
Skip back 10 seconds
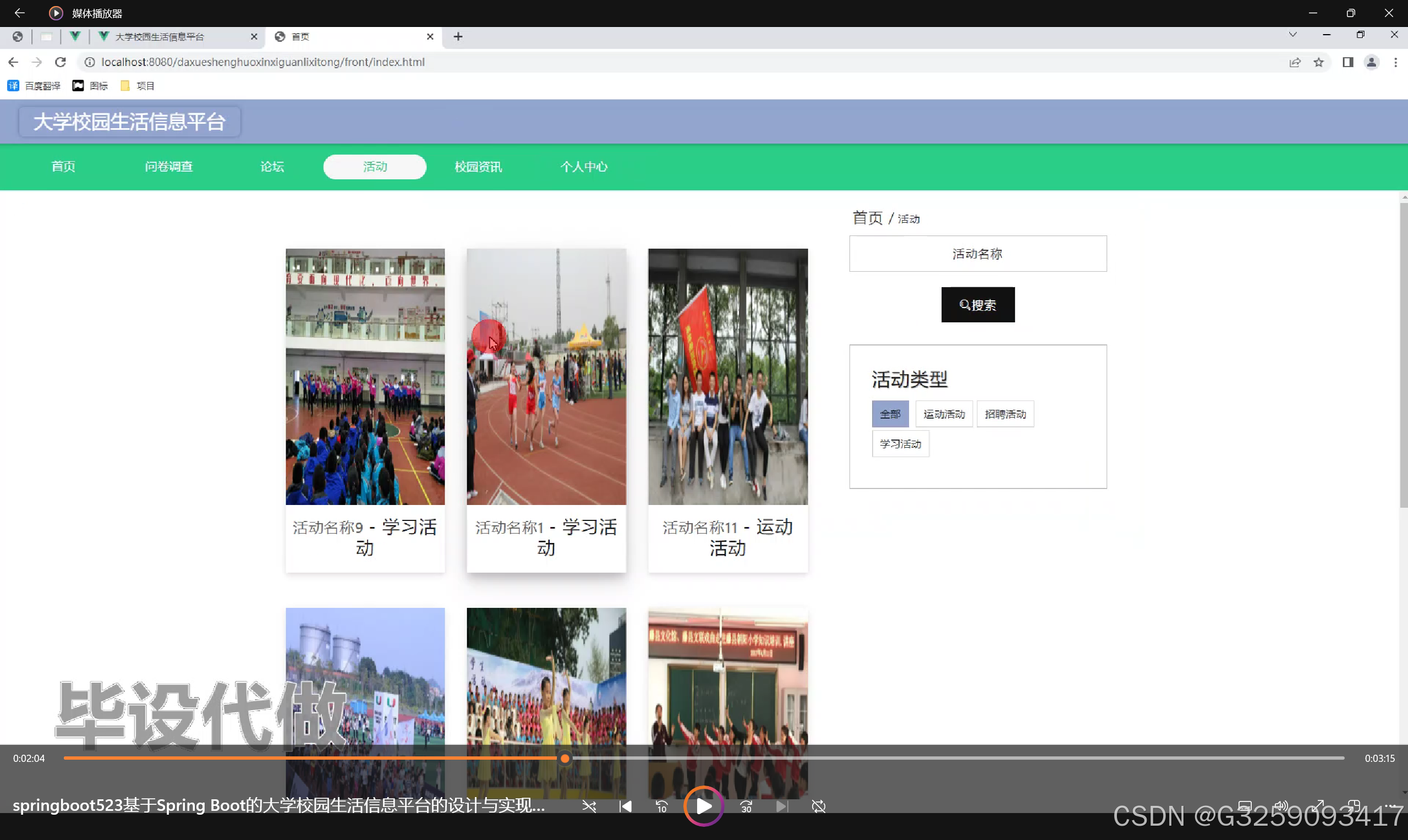(661, 806)
